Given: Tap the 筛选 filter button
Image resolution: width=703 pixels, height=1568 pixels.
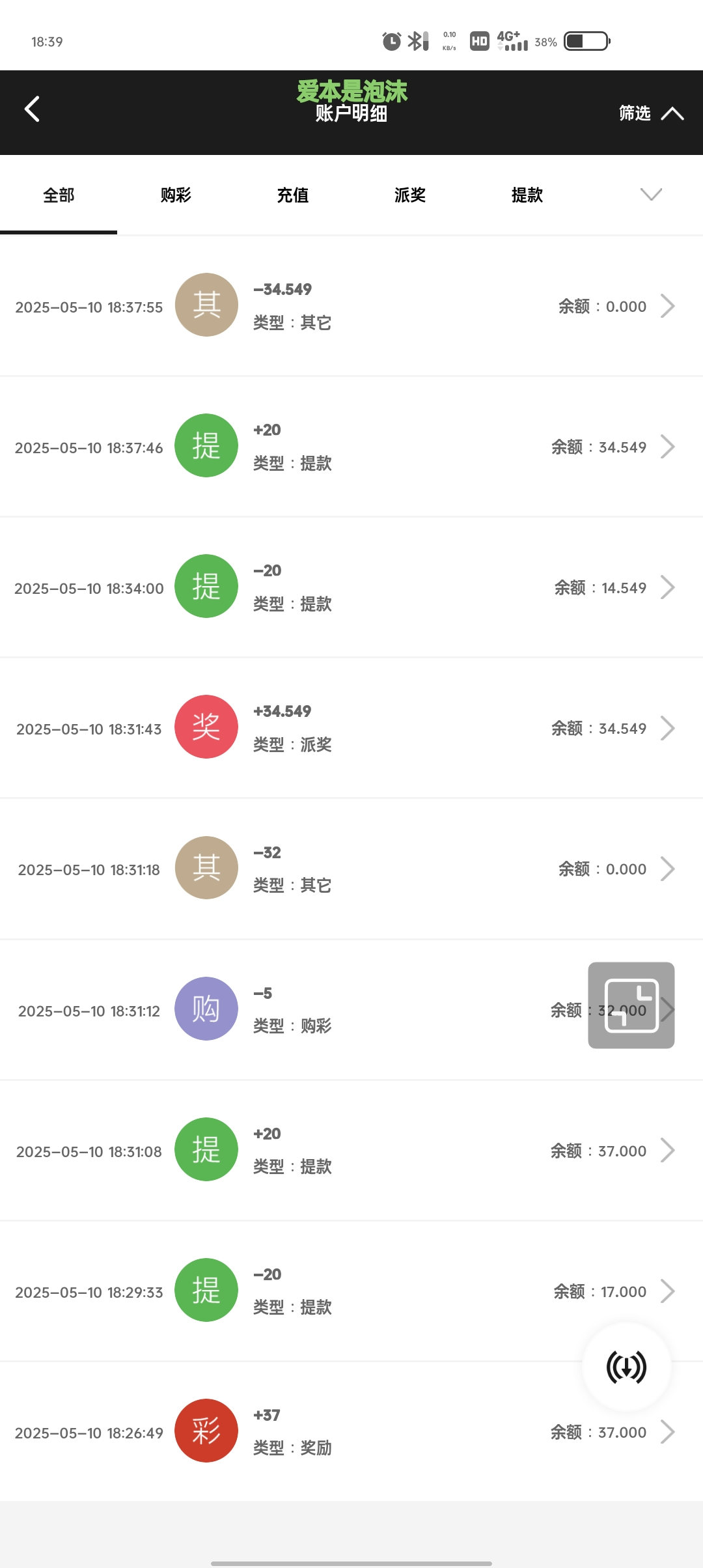Looking at the screenshot, I should [635, 113].
